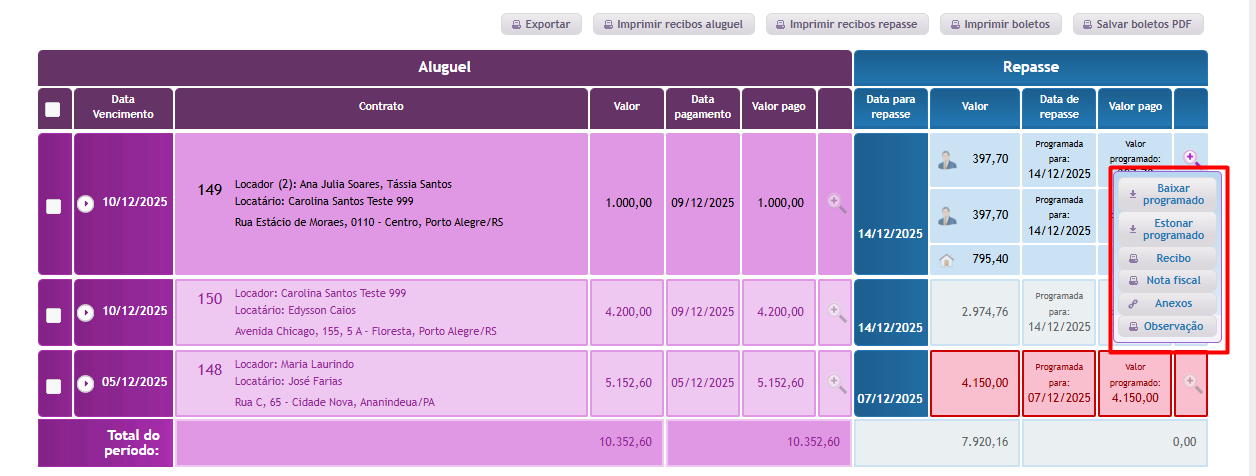Click house icon beside 795,40 value
Viewport: 1256px width, 476px height.
(x=946, y=260)
